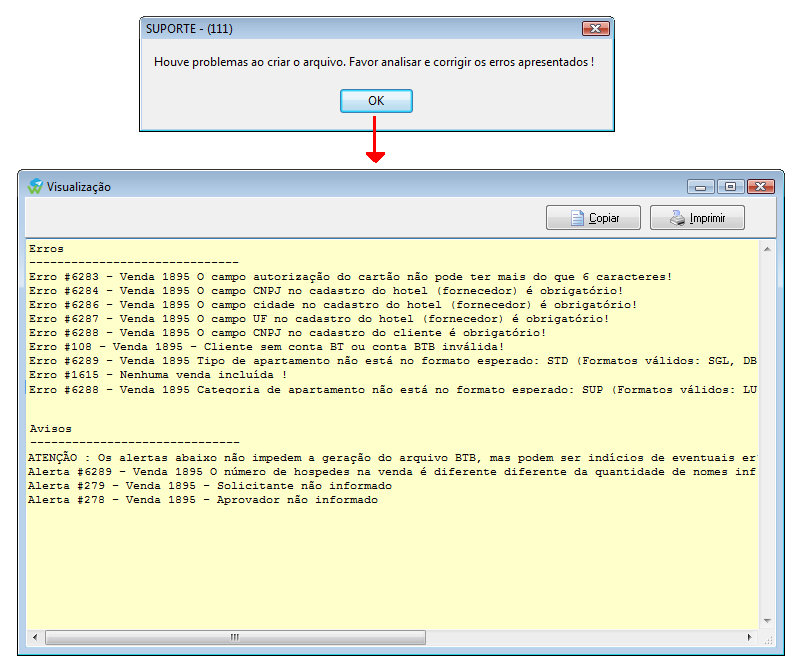Screen dimensions: 796x672
Task: Close the SUPORTE - (111) dialog
Action: point(595,28)
